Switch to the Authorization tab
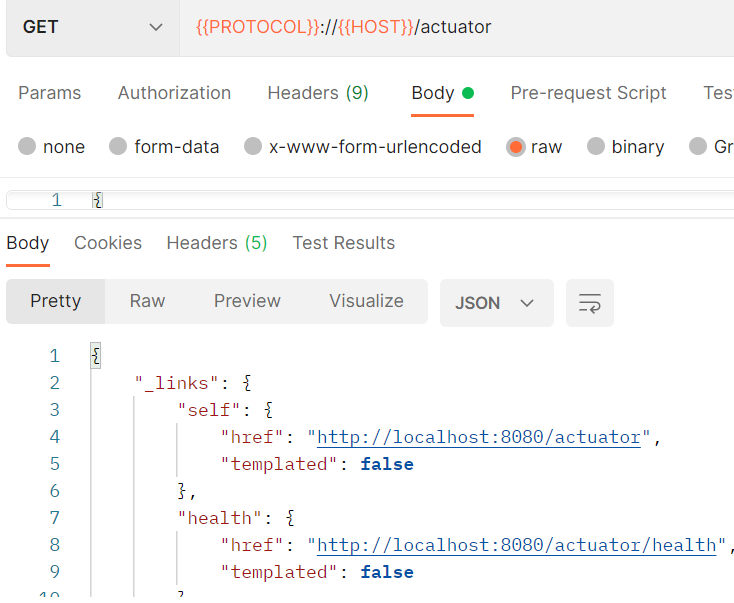 [x=174, y=93]
